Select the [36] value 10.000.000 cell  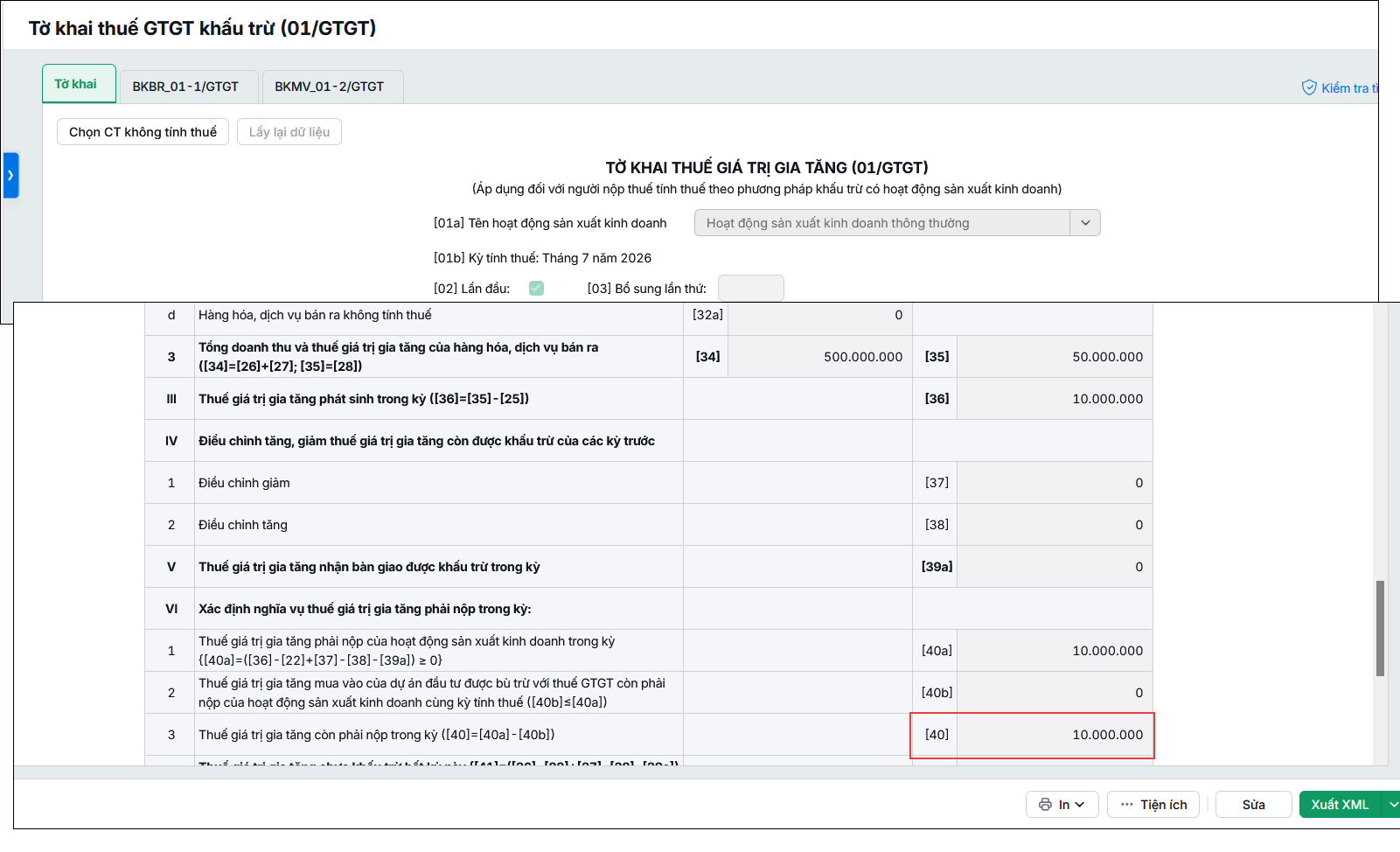[x=1055, y=399]
